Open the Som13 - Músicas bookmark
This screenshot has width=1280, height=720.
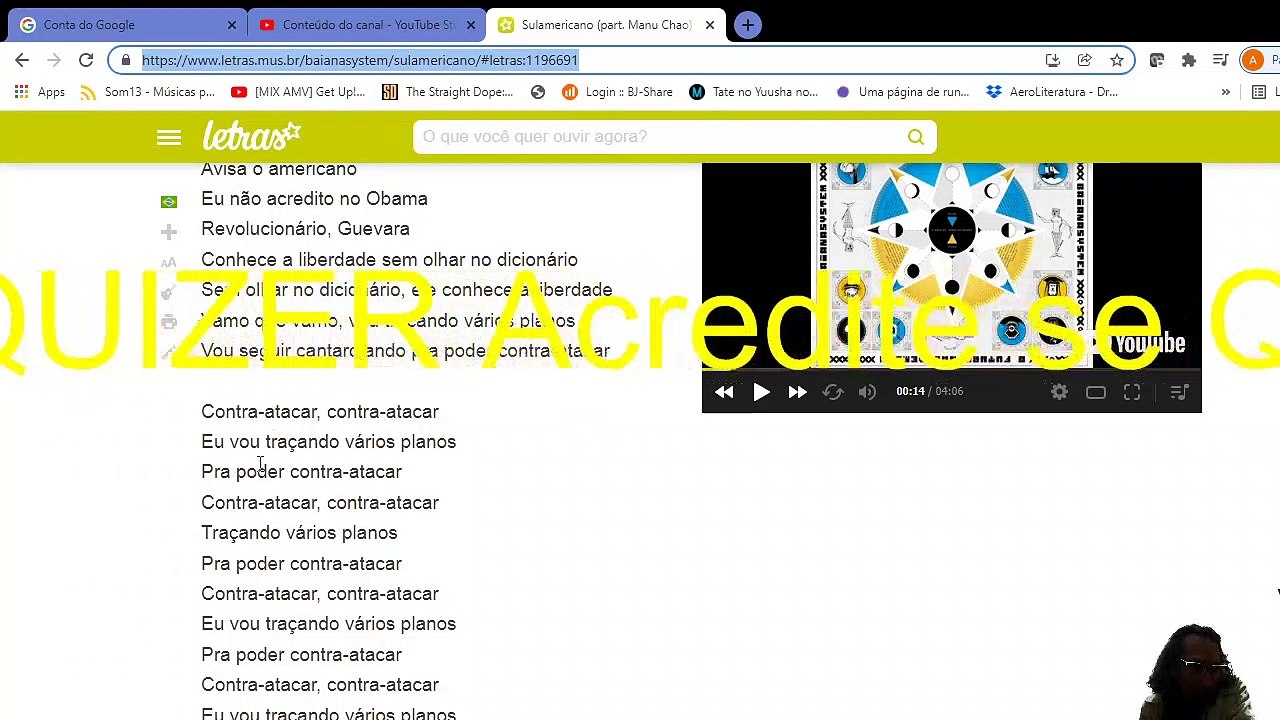(x=147, y=92)
